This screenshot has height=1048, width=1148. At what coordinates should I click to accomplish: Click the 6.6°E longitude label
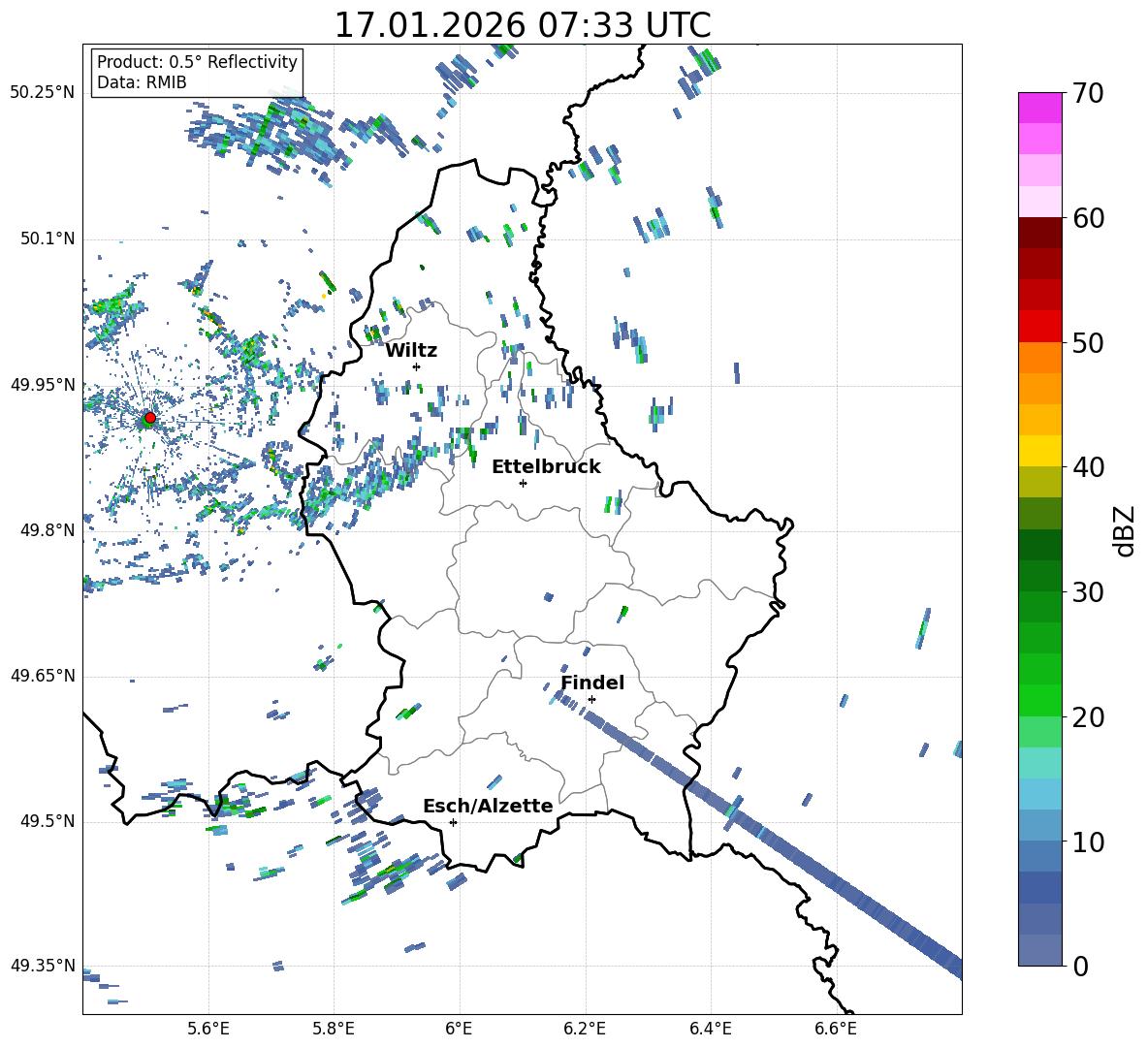coord(836,1029)
